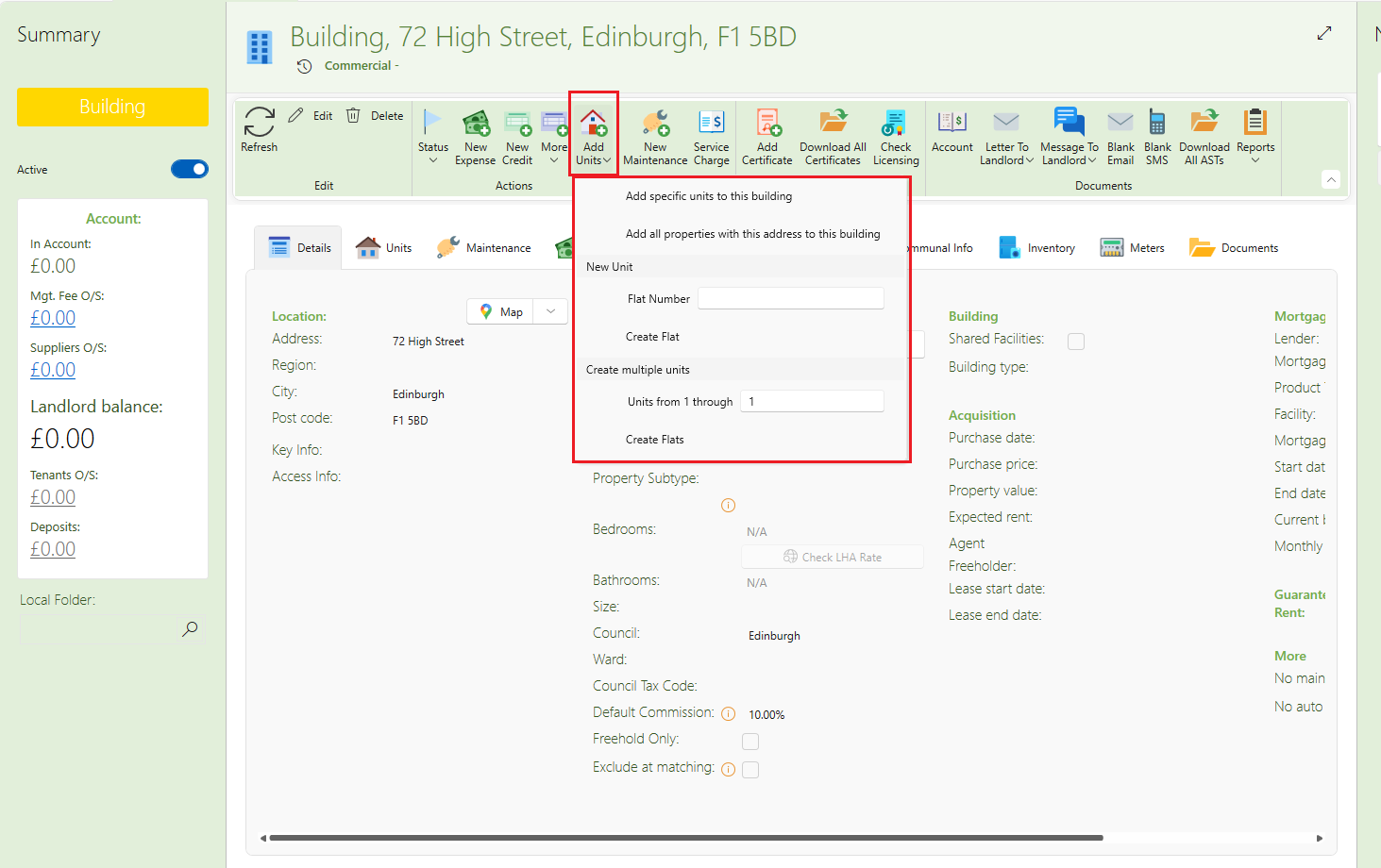Click the history clock icon beside Commercial
This screenshot has width=1381, height=868.
tap(304, 66)
